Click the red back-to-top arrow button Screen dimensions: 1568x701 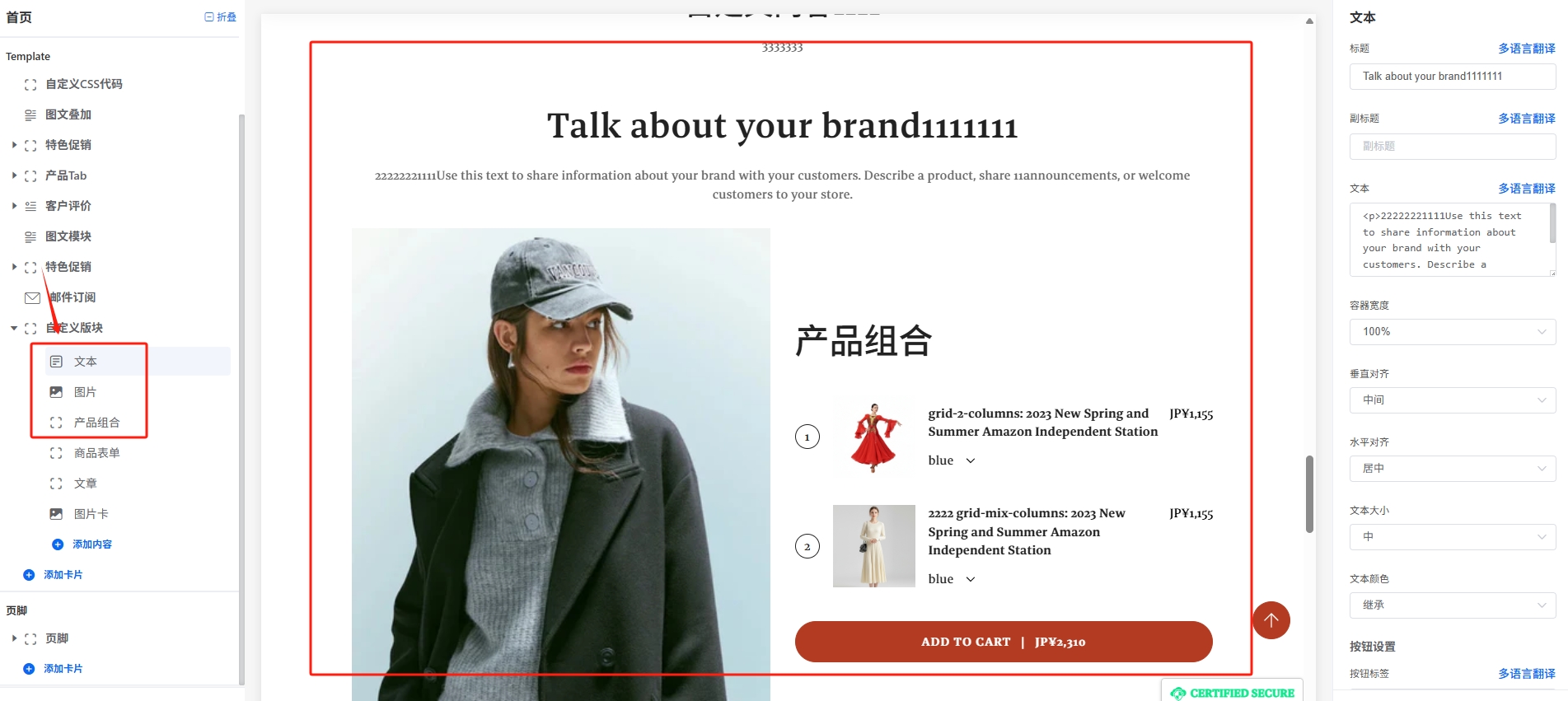[x=1271, y=620]
